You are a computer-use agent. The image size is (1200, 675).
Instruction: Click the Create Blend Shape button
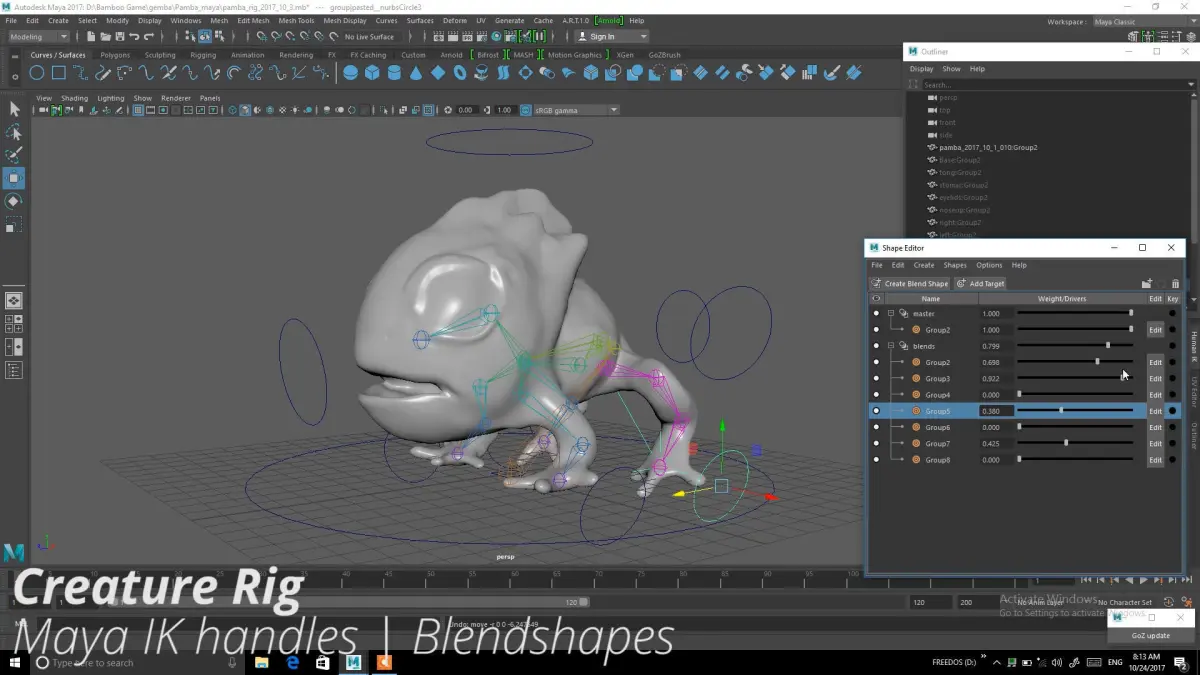point(910,284)
